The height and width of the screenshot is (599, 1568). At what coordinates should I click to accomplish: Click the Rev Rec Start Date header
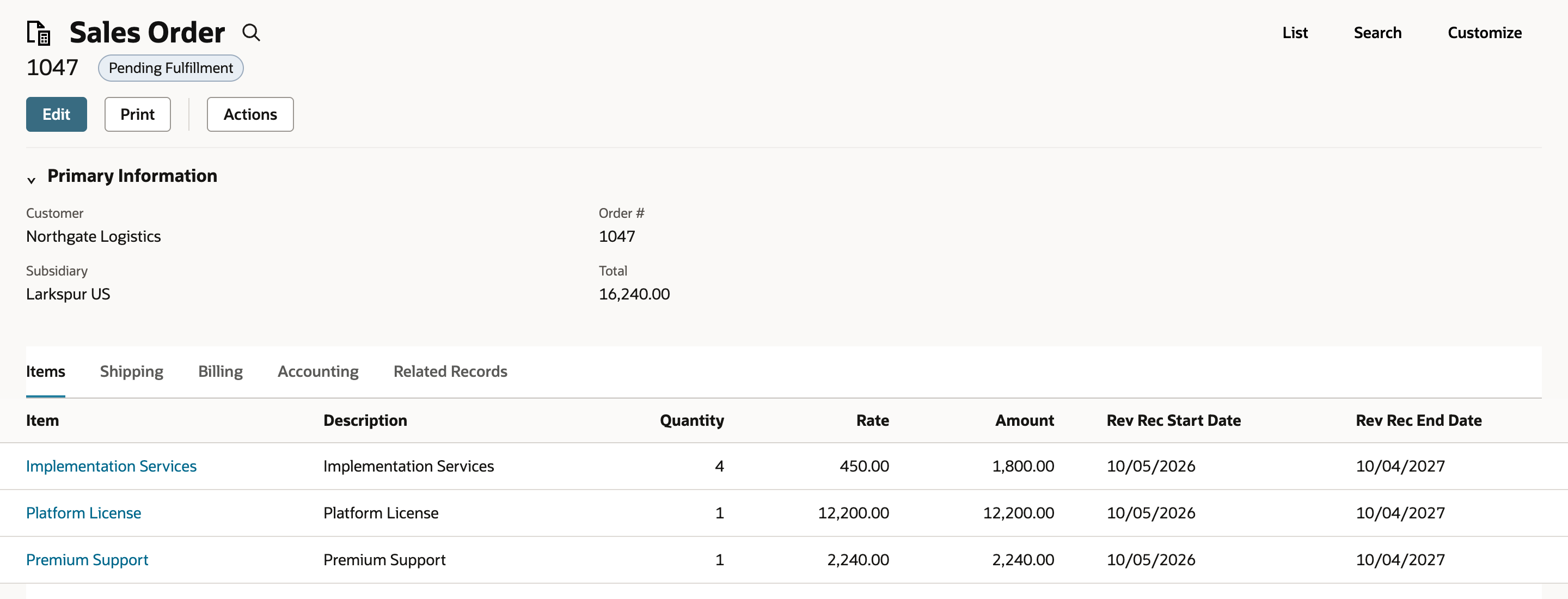pyautogui.click(x=1174, y=420)
